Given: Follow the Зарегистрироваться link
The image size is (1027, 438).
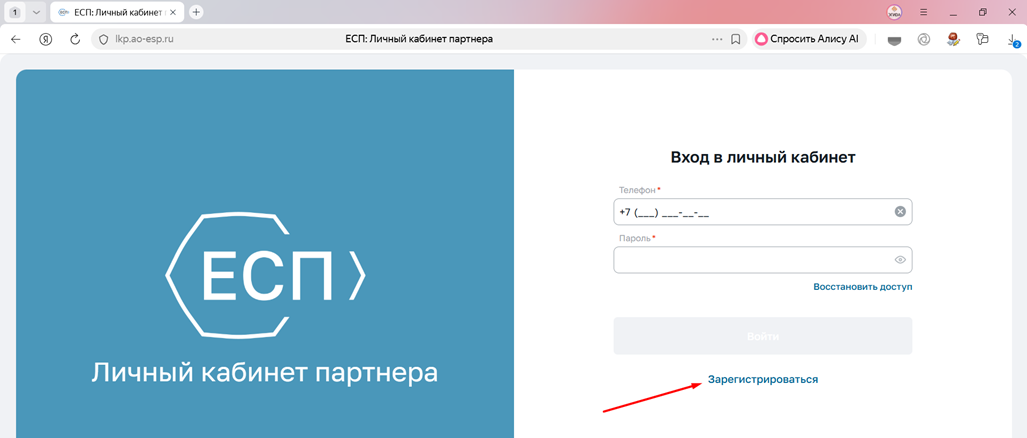Looking at the screenshot, I should pyautogui.click(x=762, y=379).
